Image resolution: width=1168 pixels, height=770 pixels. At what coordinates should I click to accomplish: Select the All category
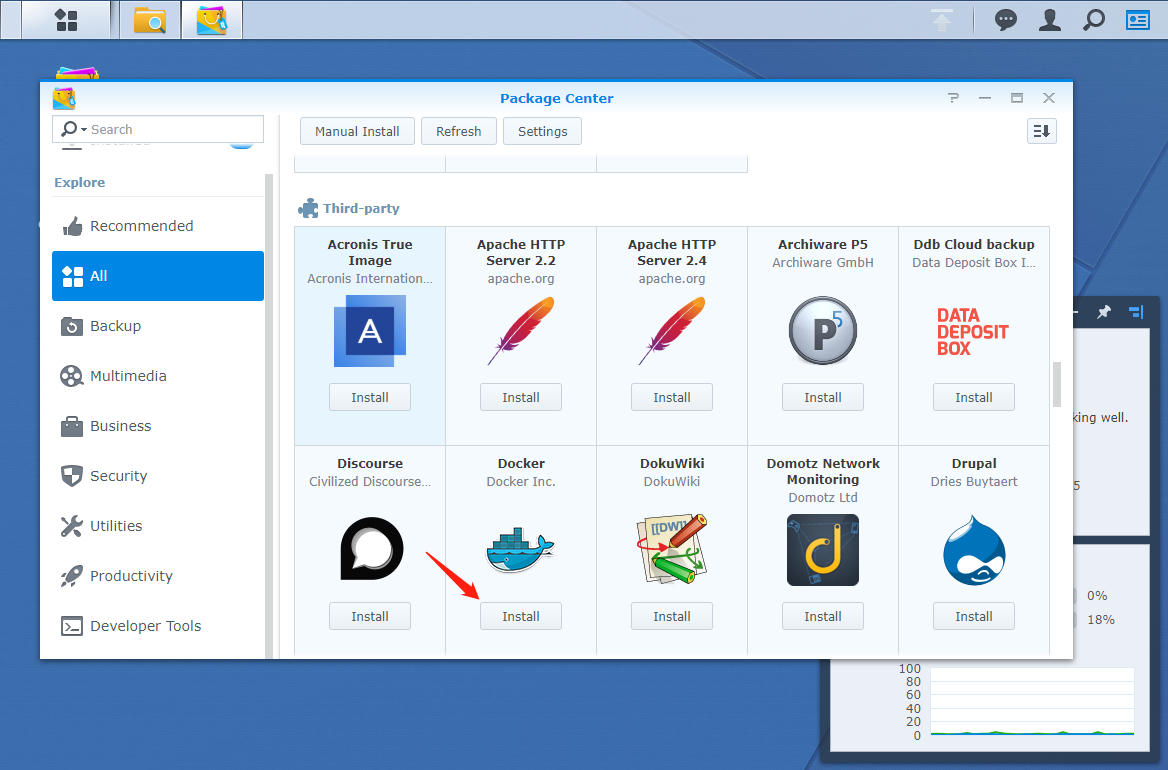pyautogui.click(x=158, y=276)
